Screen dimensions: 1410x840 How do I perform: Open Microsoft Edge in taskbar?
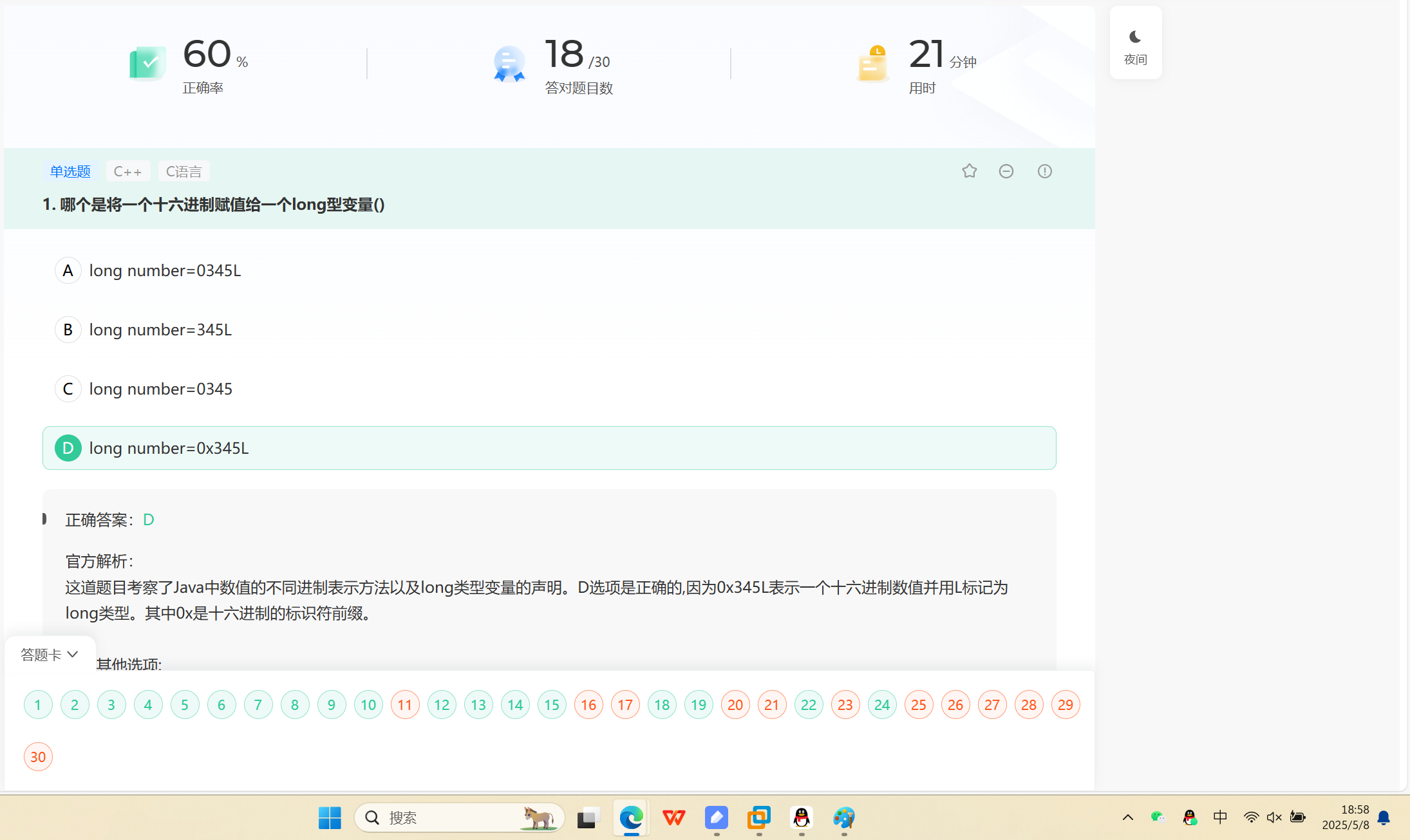(x=631, y=817)
